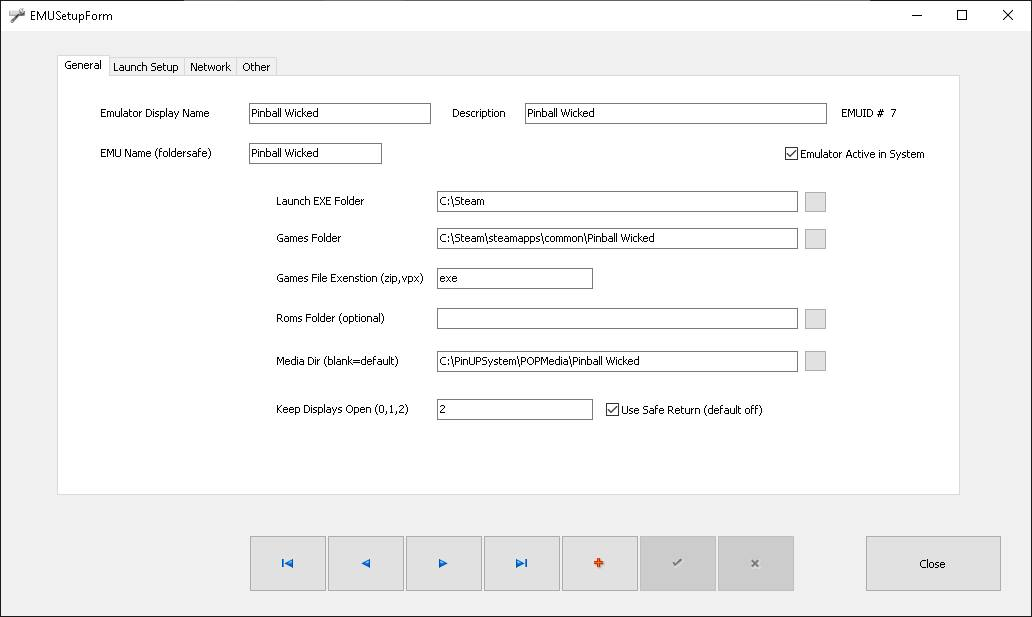The width and height of the screenshot is (1032, 617).
Task: Click the Emulator Display Name field
Action: click(340, 113)
